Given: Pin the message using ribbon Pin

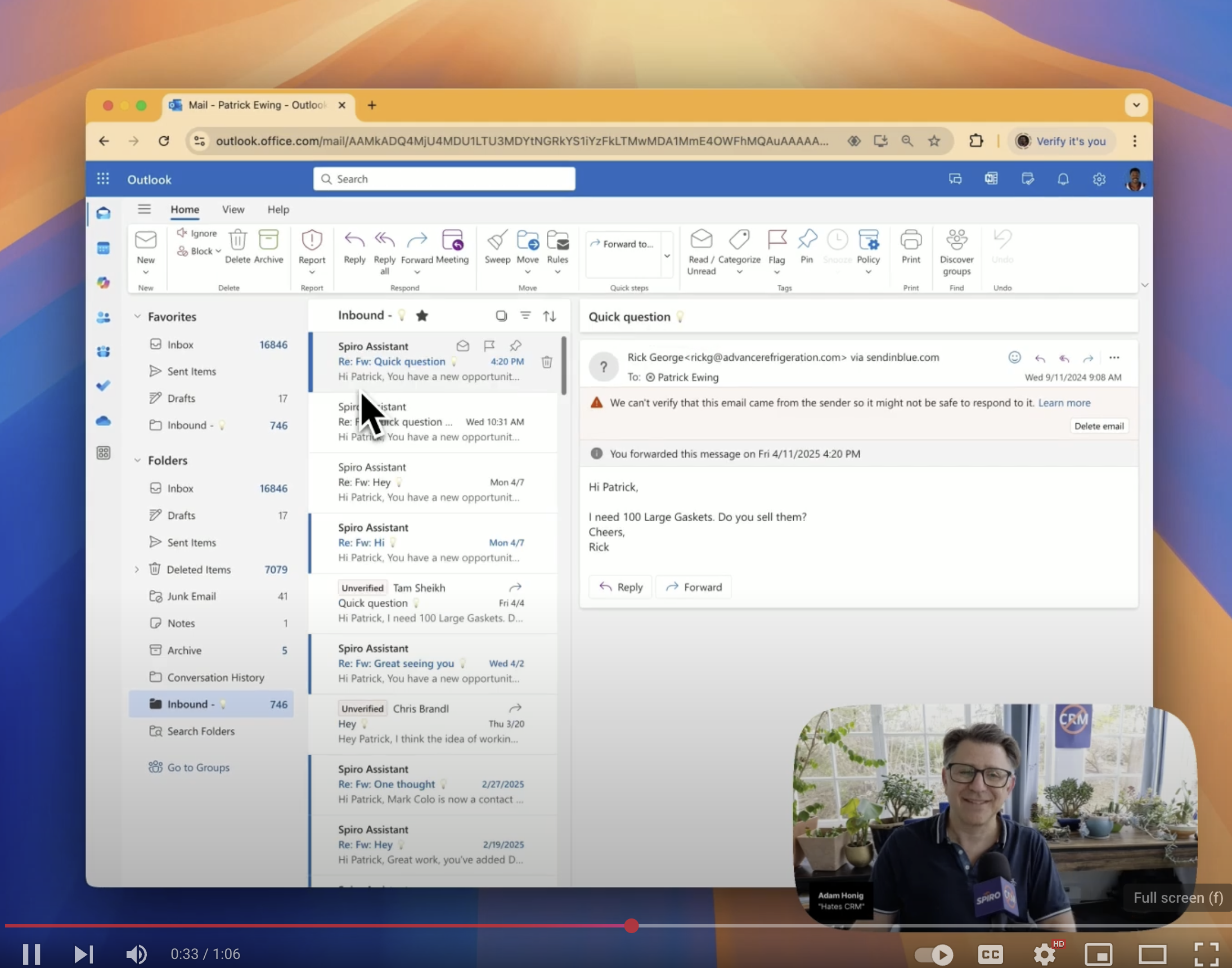Looking at the screenshot, I should tap(807, 240).
